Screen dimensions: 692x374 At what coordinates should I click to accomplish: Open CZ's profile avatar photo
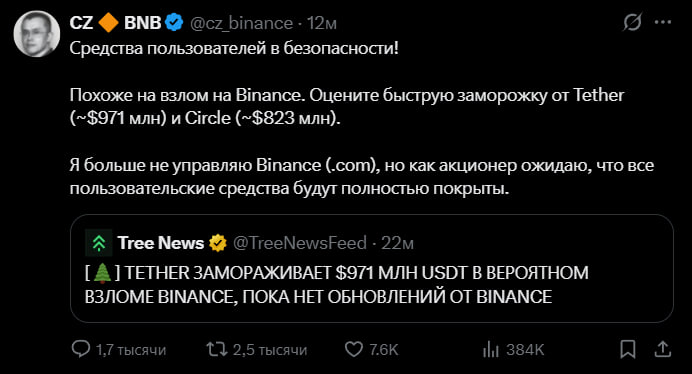click(37, 34)
